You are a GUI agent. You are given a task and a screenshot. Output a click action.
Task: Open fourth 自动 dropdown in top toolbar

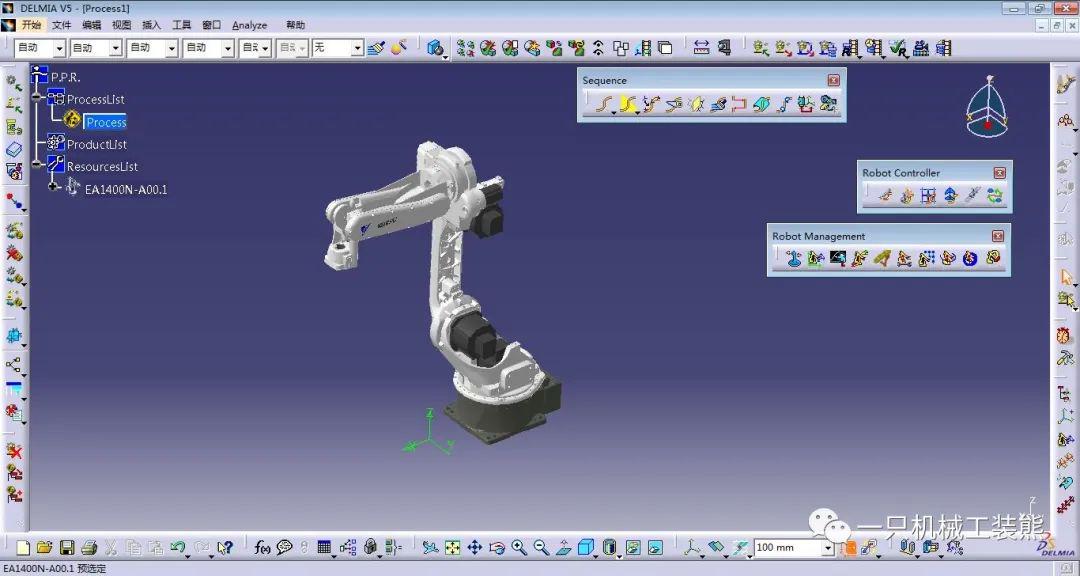[x=228, y=48]
